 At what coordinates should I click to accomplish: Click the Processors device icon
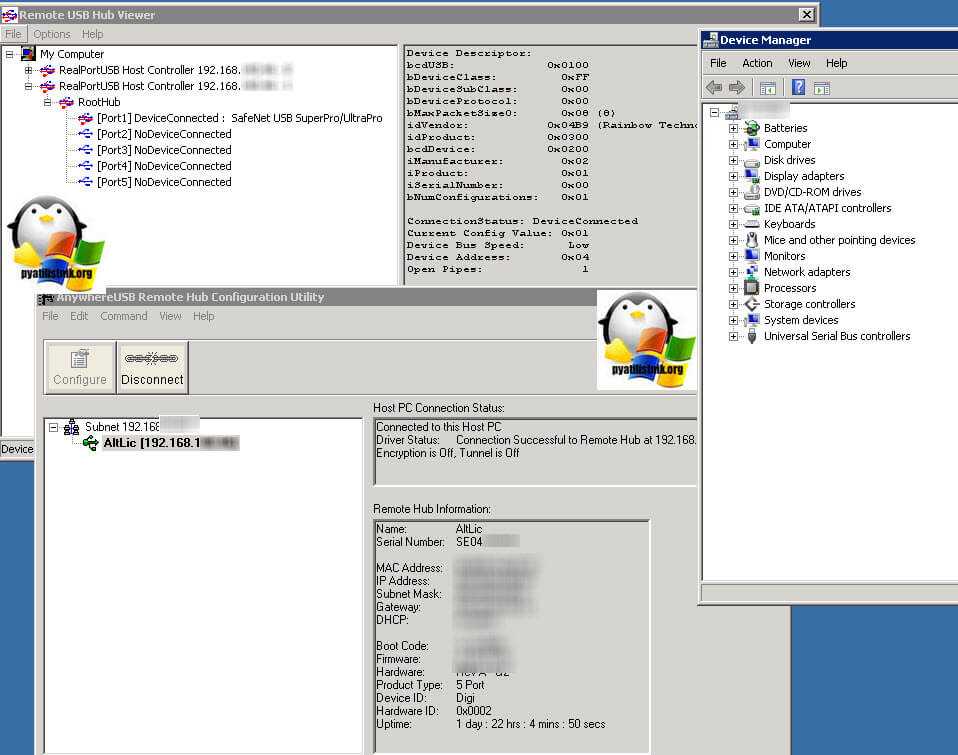752,288
